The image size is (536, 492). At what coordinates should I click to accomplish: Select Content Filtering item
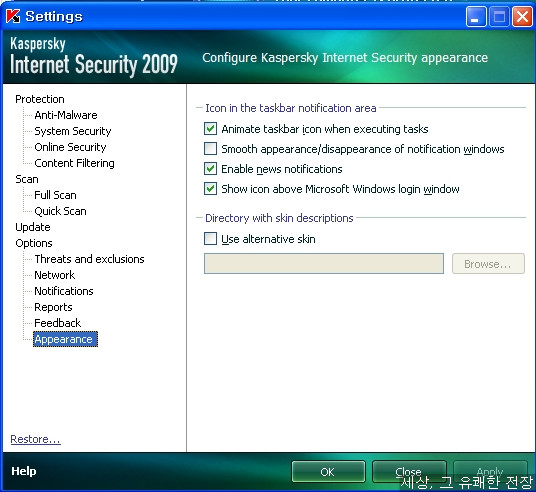pyautogui.click(x=75, y=163)
